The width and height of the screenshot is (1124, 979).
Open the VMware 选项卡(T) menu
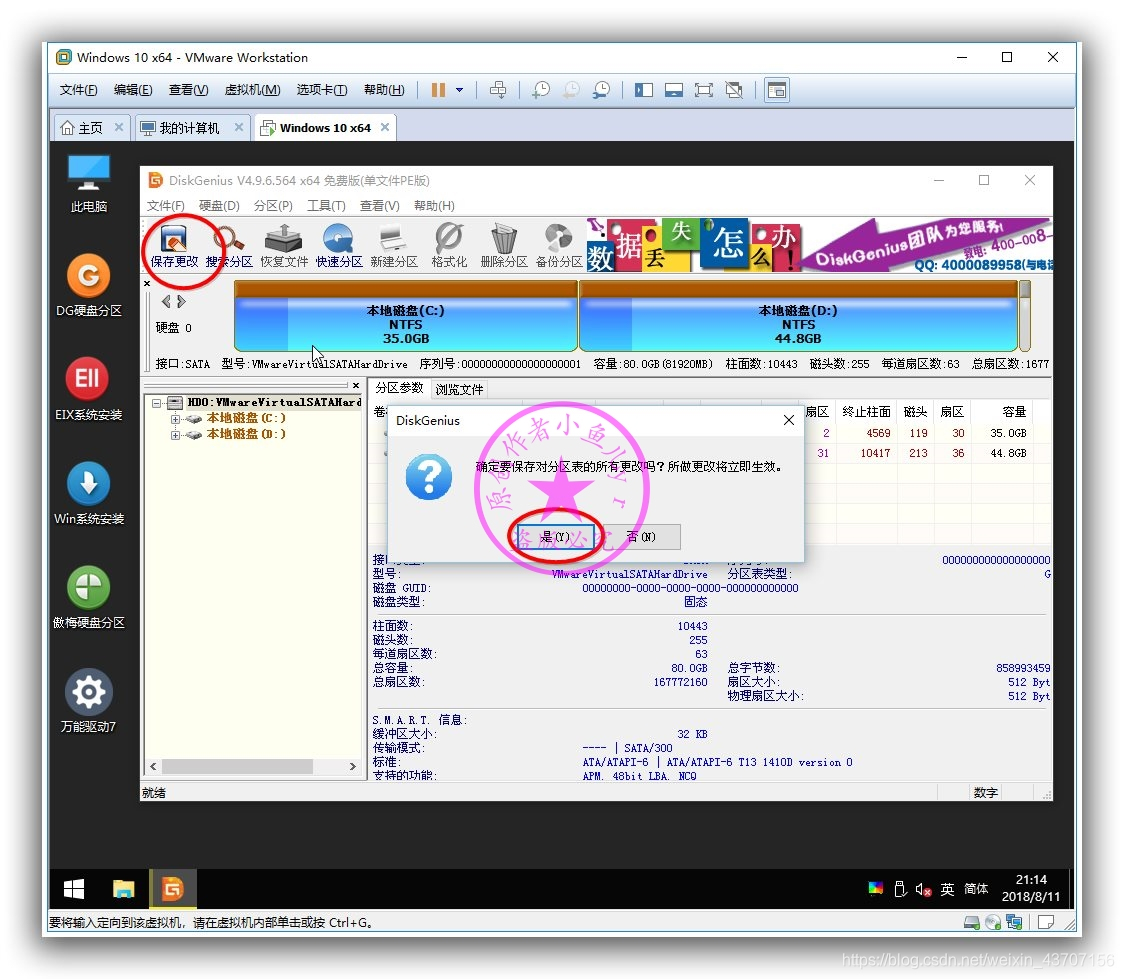pos(322,90)
